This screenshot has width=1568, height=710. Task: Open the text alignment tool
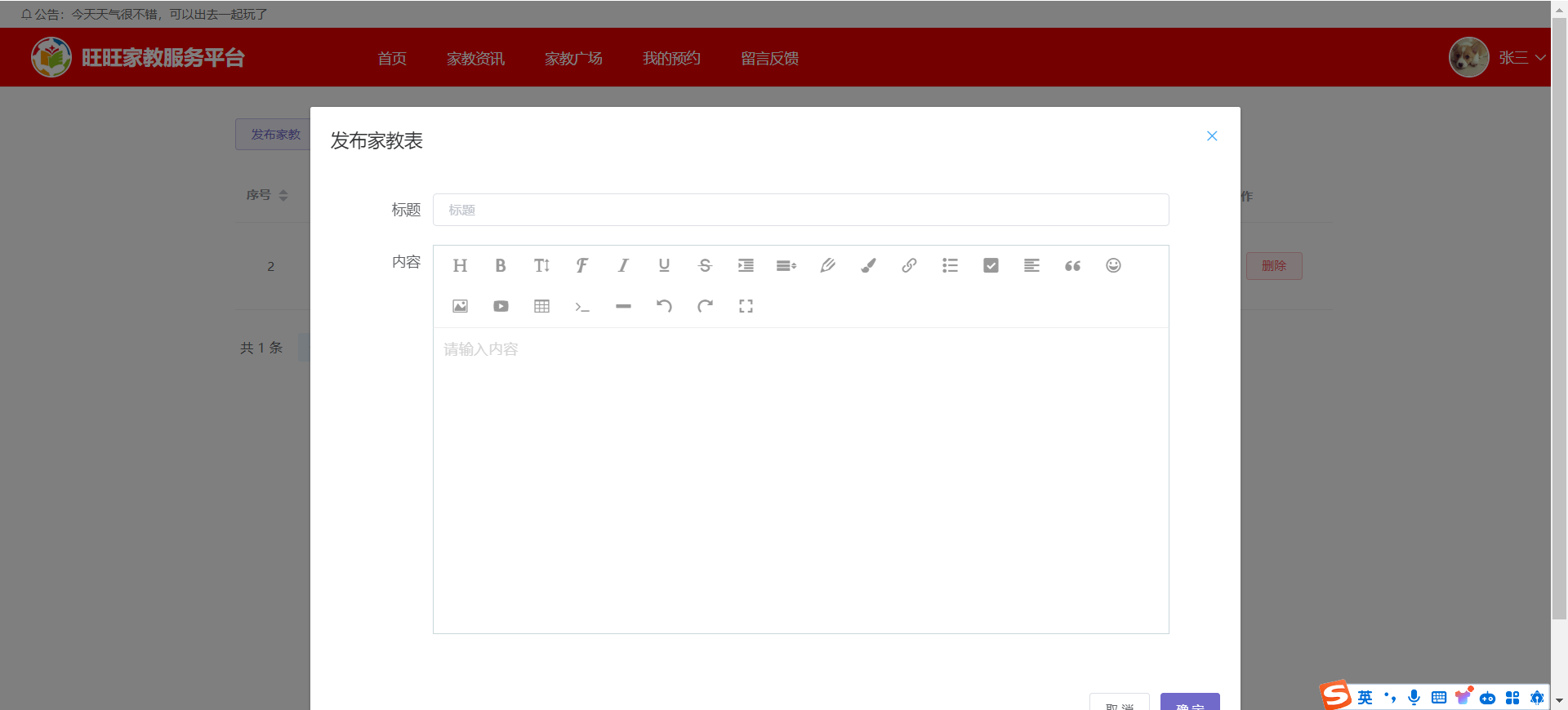[x=1031, y=265]
